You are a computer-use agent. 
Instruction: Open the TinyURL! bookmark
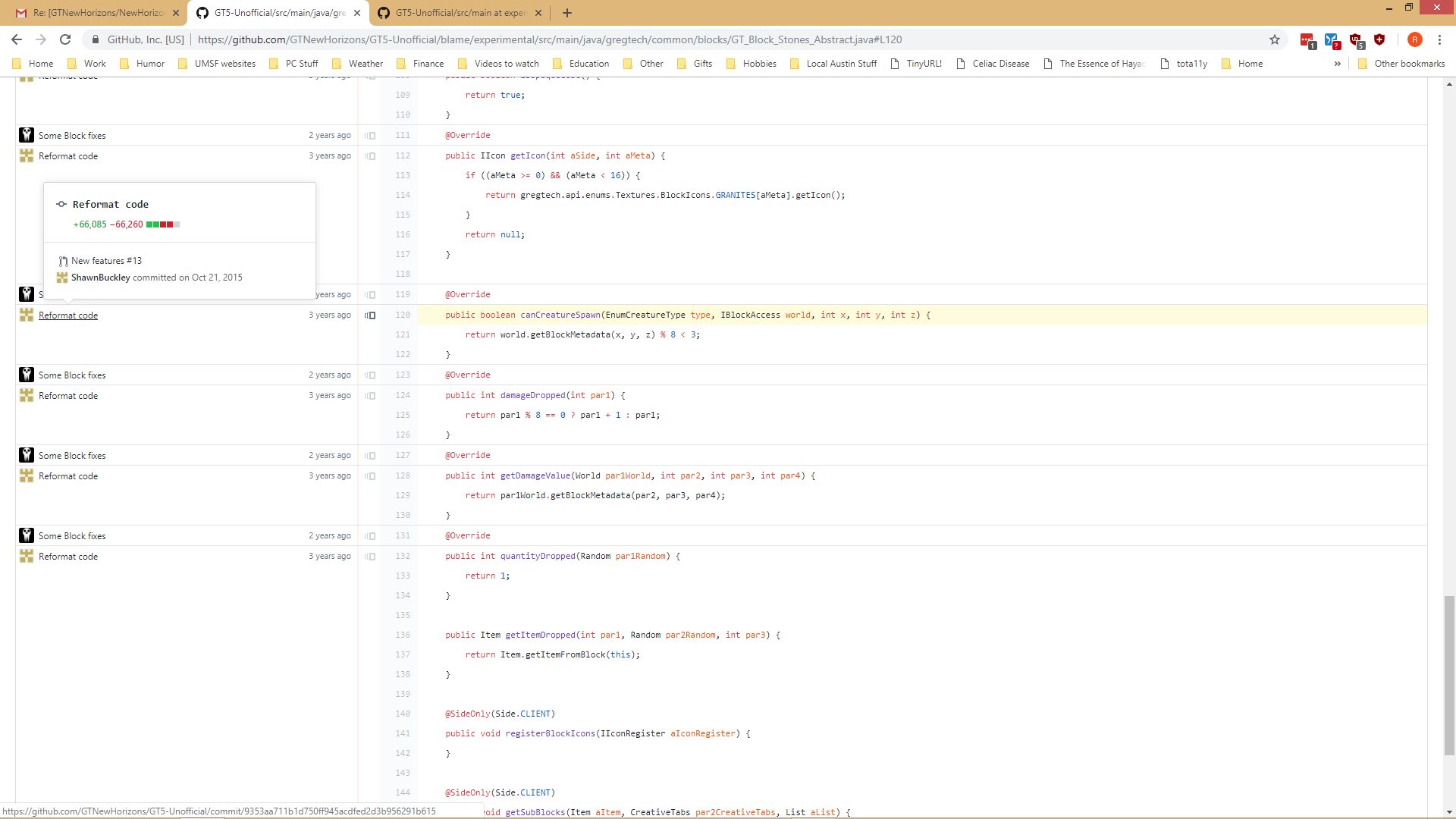[x=916, y=64]
